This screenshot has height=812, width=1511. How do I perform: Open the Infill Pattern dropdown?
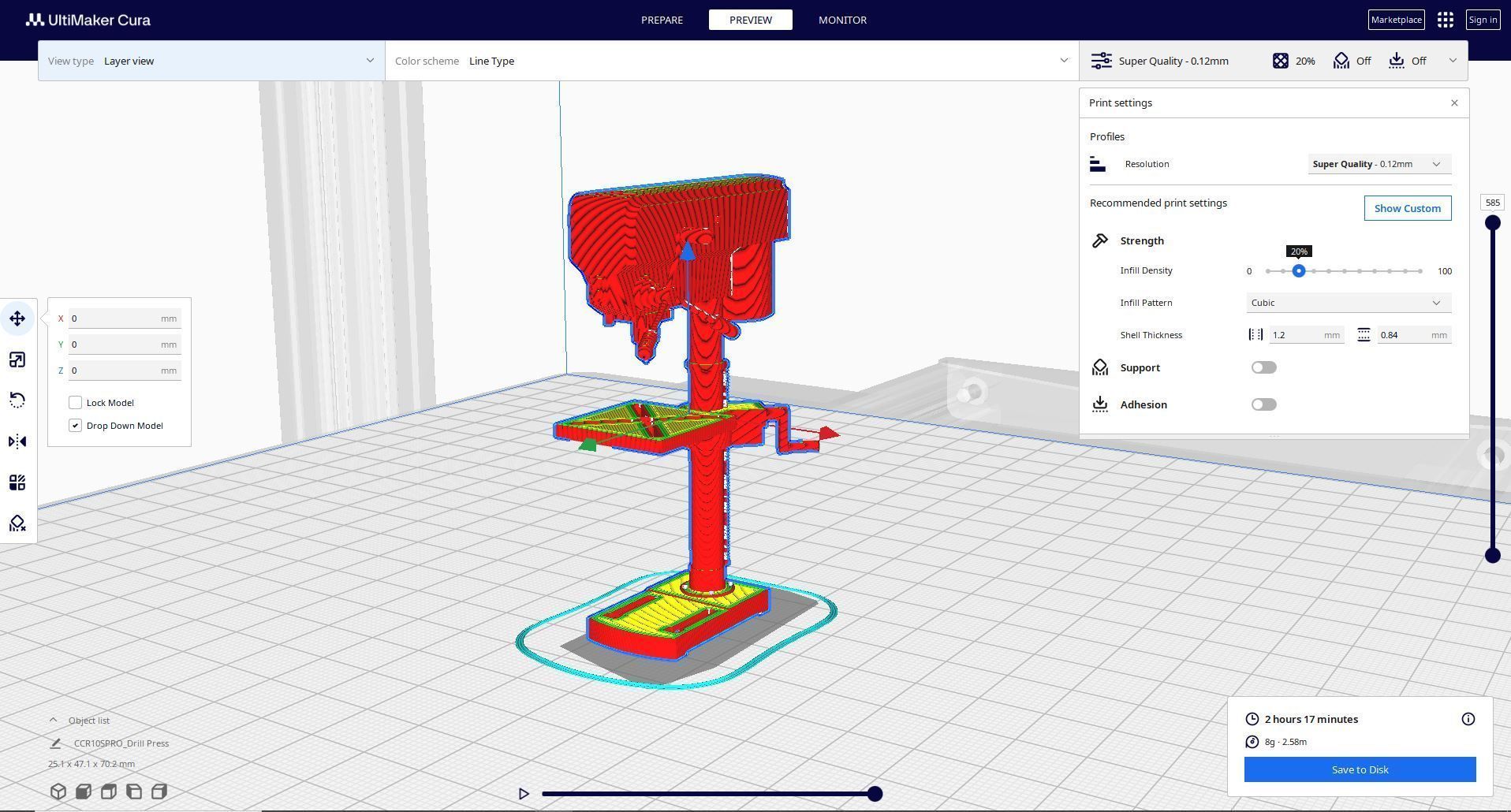[1349, 303]
